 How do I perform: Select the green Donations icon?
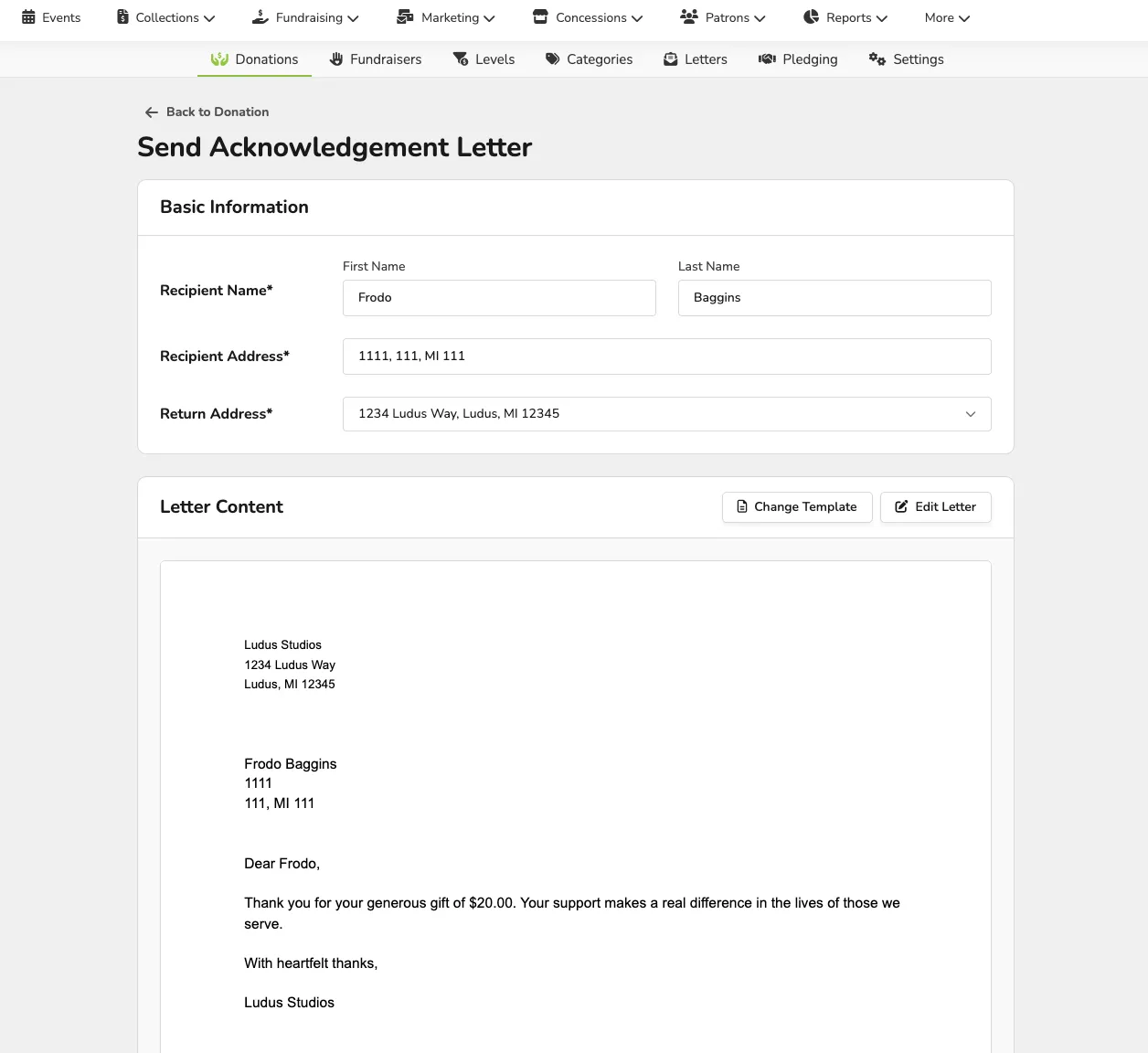click(x=219, y=59)
